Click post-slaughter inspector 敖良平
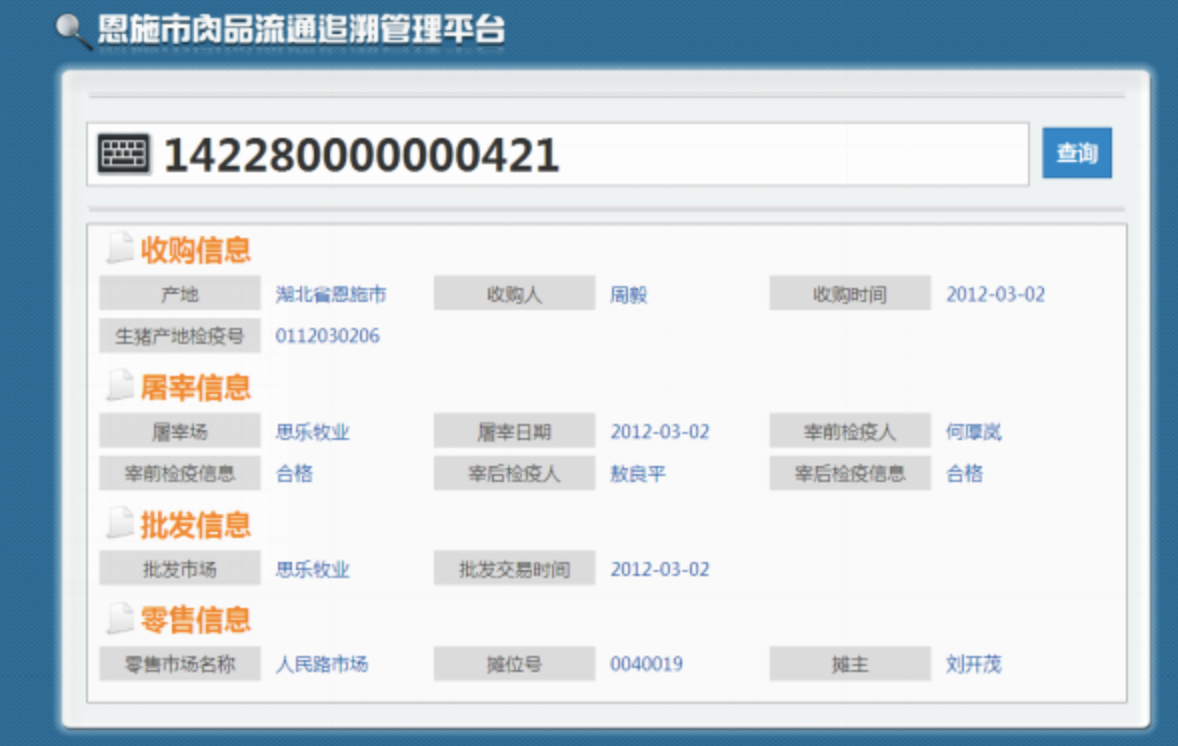The height and width of the screenshot is (746, 1178). pos(637,474)
